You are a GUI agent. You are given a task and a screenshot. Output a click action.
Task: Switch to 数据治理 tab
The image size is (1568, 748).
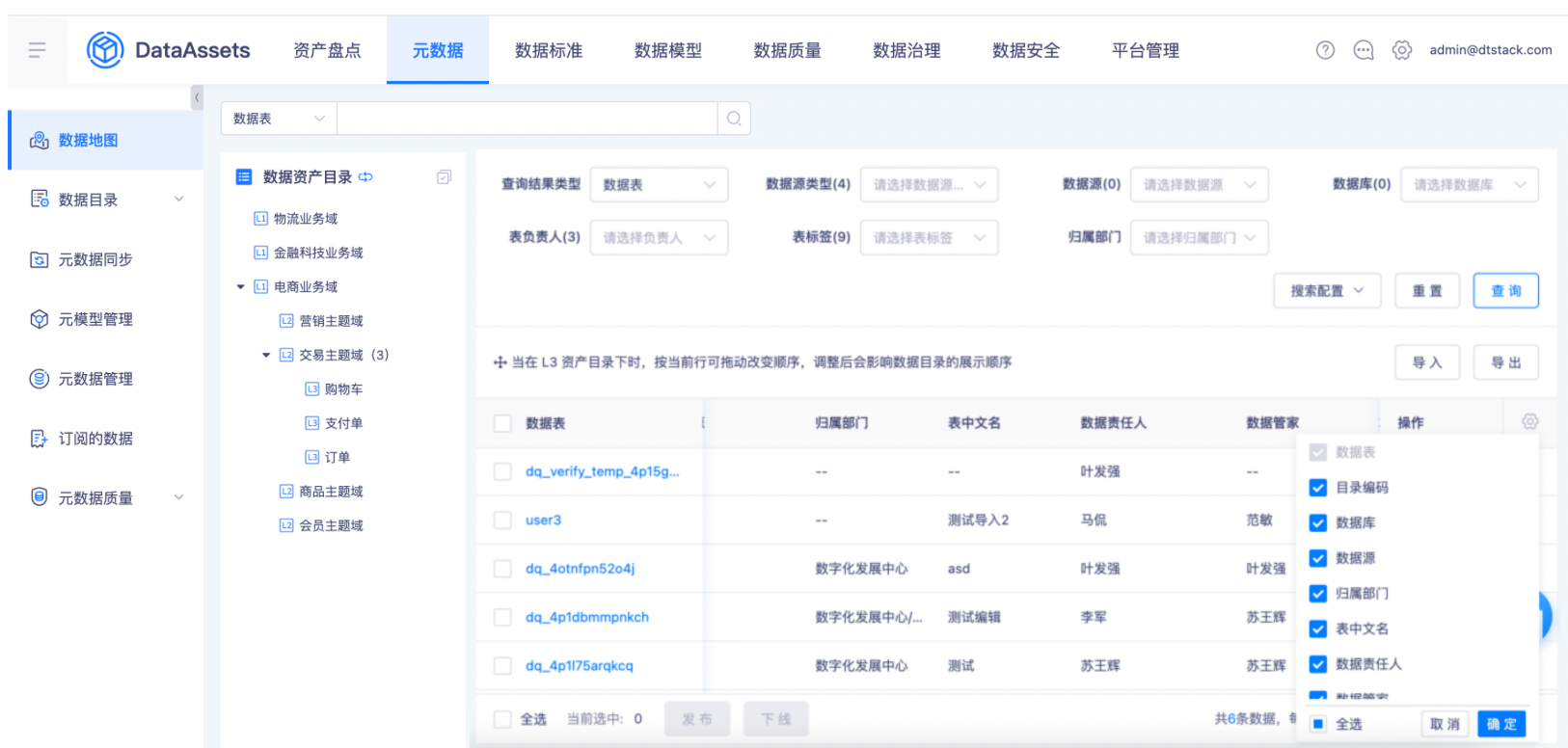[906, 50]
